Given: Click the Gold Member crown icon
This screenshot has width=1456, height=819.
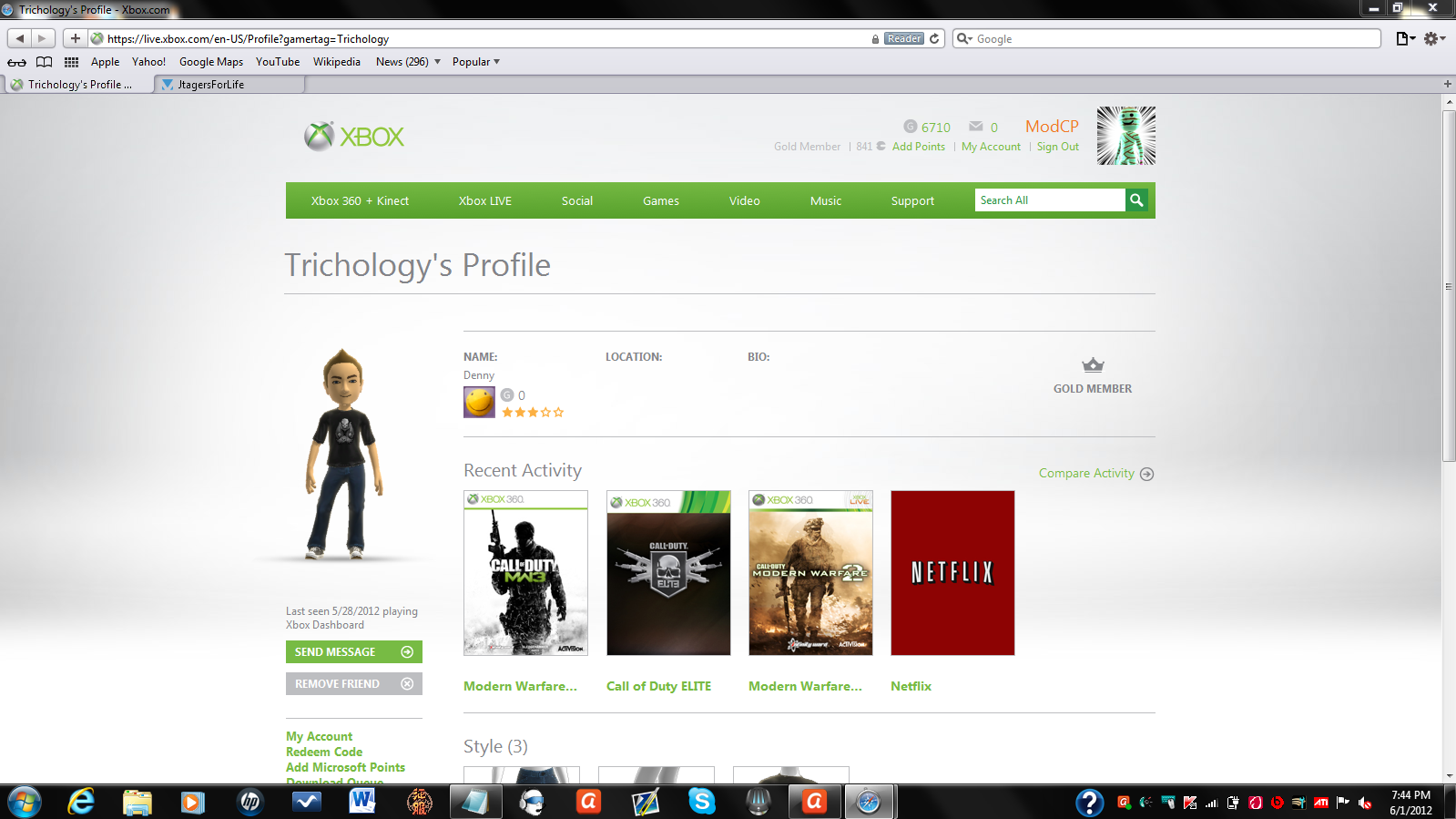Looking at the screenshot, I should point(1093,365).
